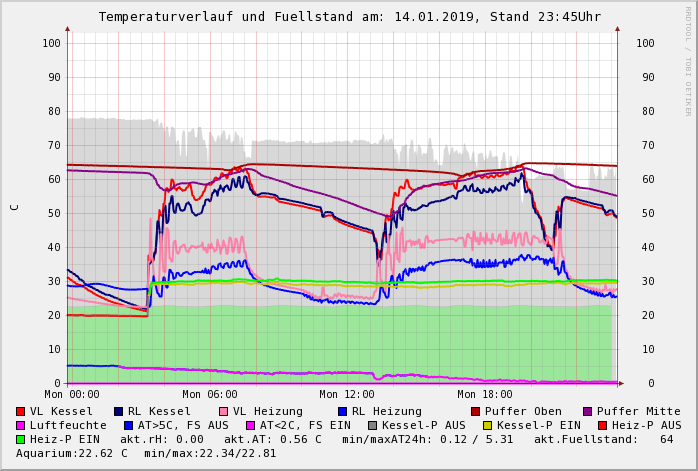Click the dark blue RL Kessel swatch
The image size is (698, 471).
click(118, 411)
